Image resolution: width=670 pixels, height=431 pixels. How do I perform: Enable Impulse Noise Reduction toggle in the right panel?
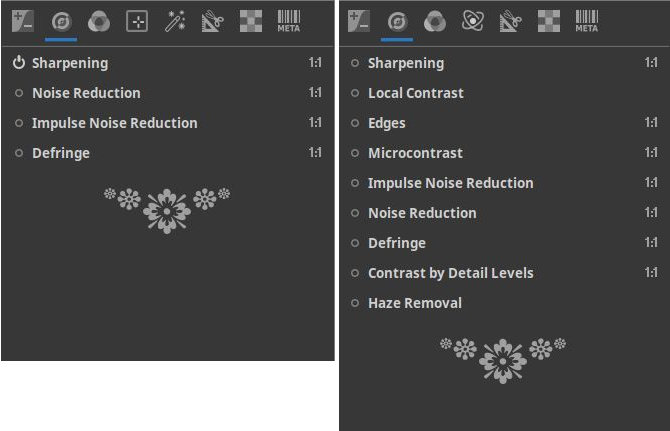click(355, 183)
